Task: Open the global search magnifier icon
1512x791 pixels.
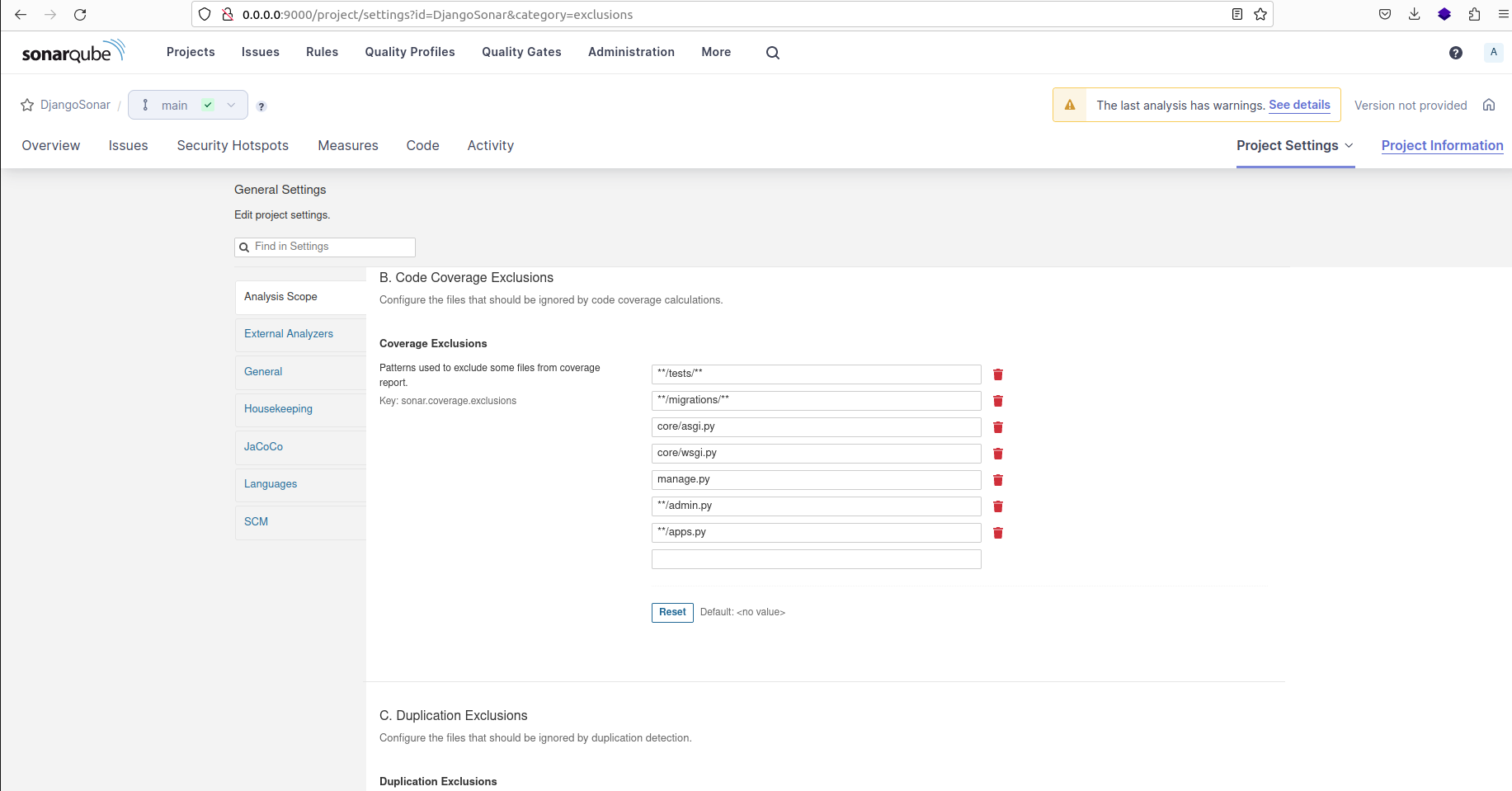Action: click(x=773, y=53)
